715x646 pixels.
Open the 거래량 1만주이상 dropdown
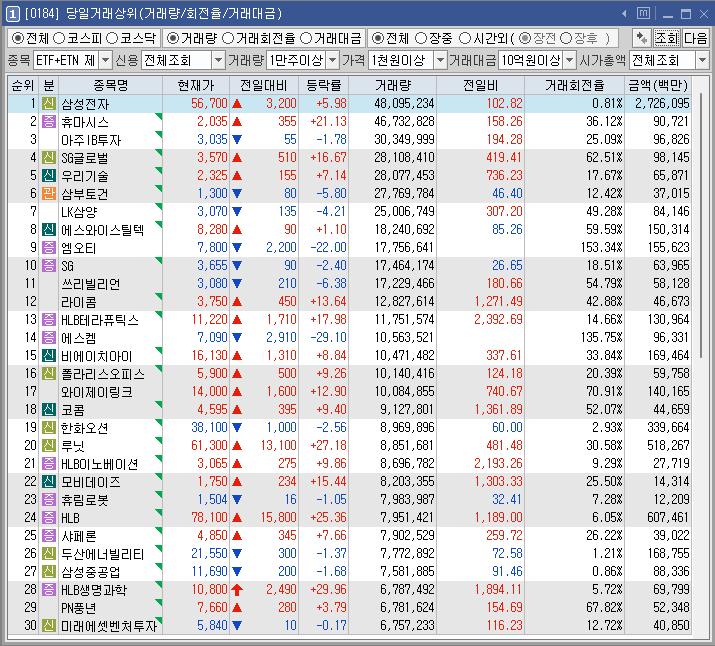tap(333, 60)
